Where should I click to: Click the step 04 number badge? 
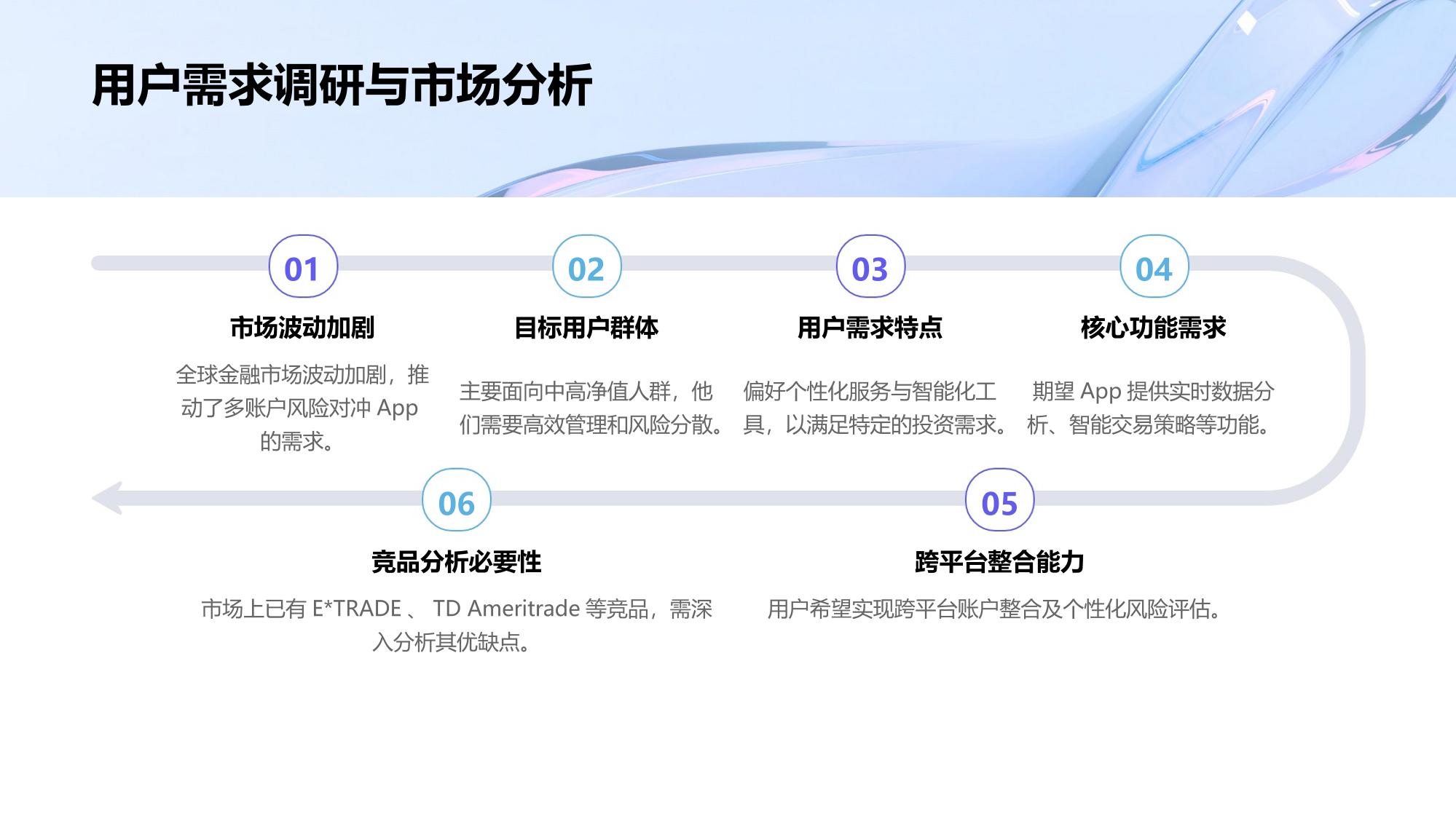(1154, 266)
